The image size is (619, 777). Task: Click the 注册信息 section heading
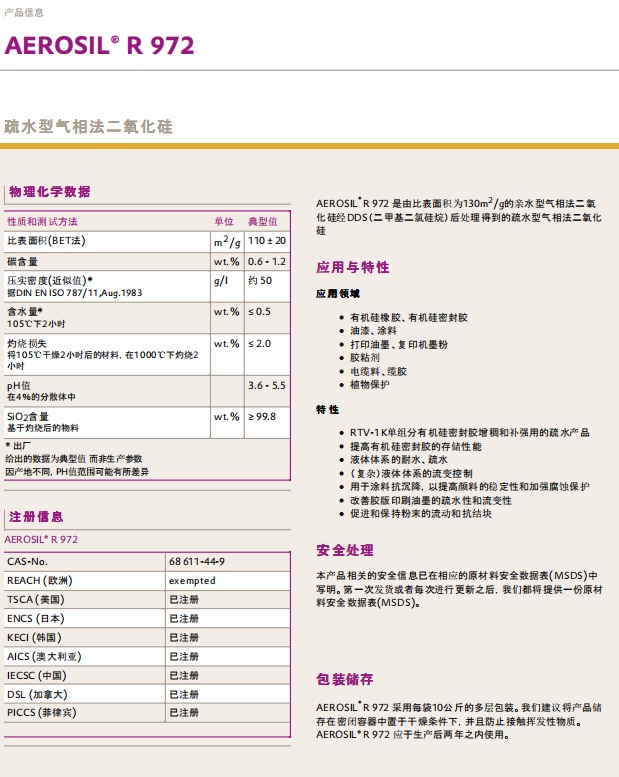(x=36, y=517)
